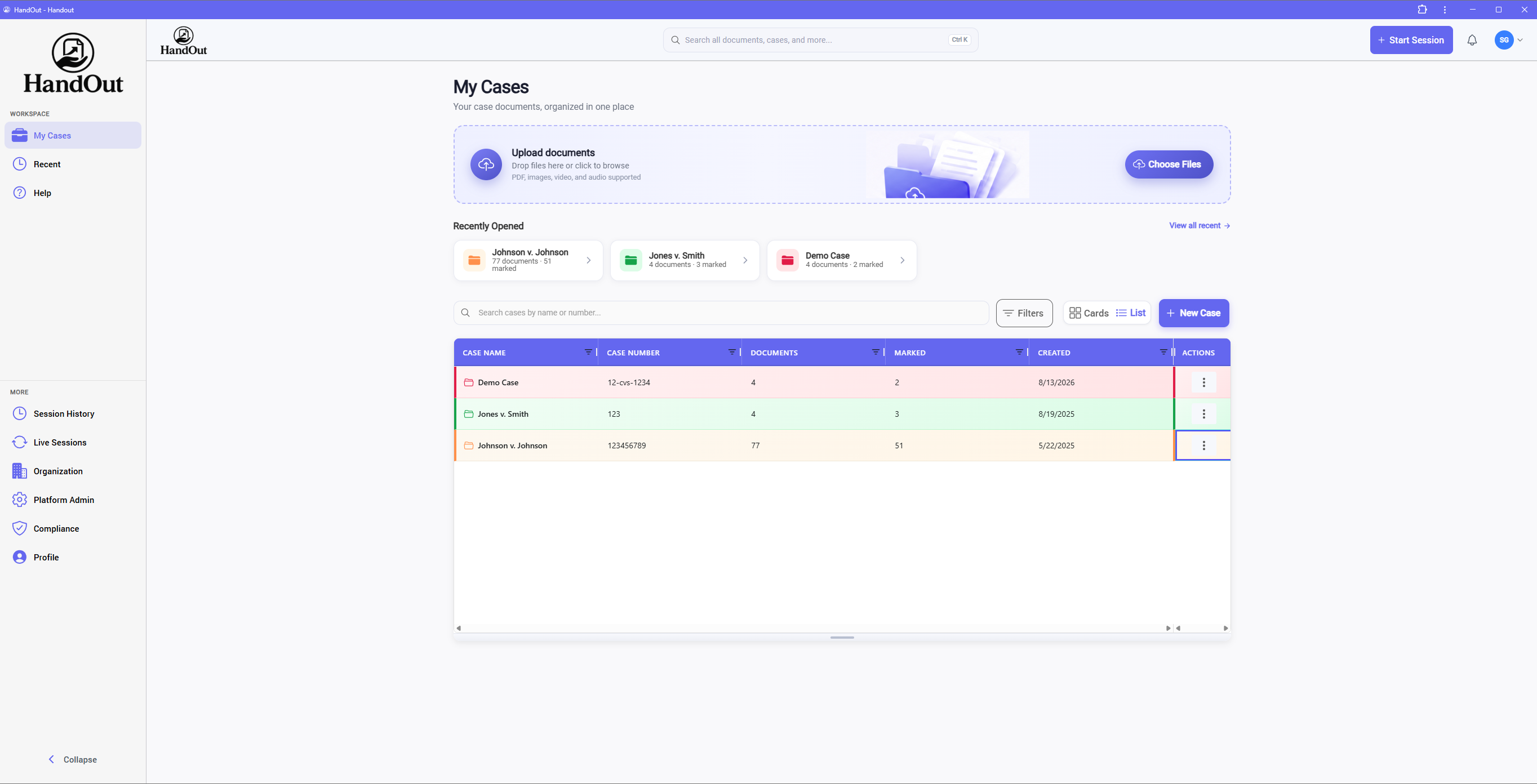The image size is (1537, 784).
Task: Switch to the Cards view
Action: tap(1089, 313)
